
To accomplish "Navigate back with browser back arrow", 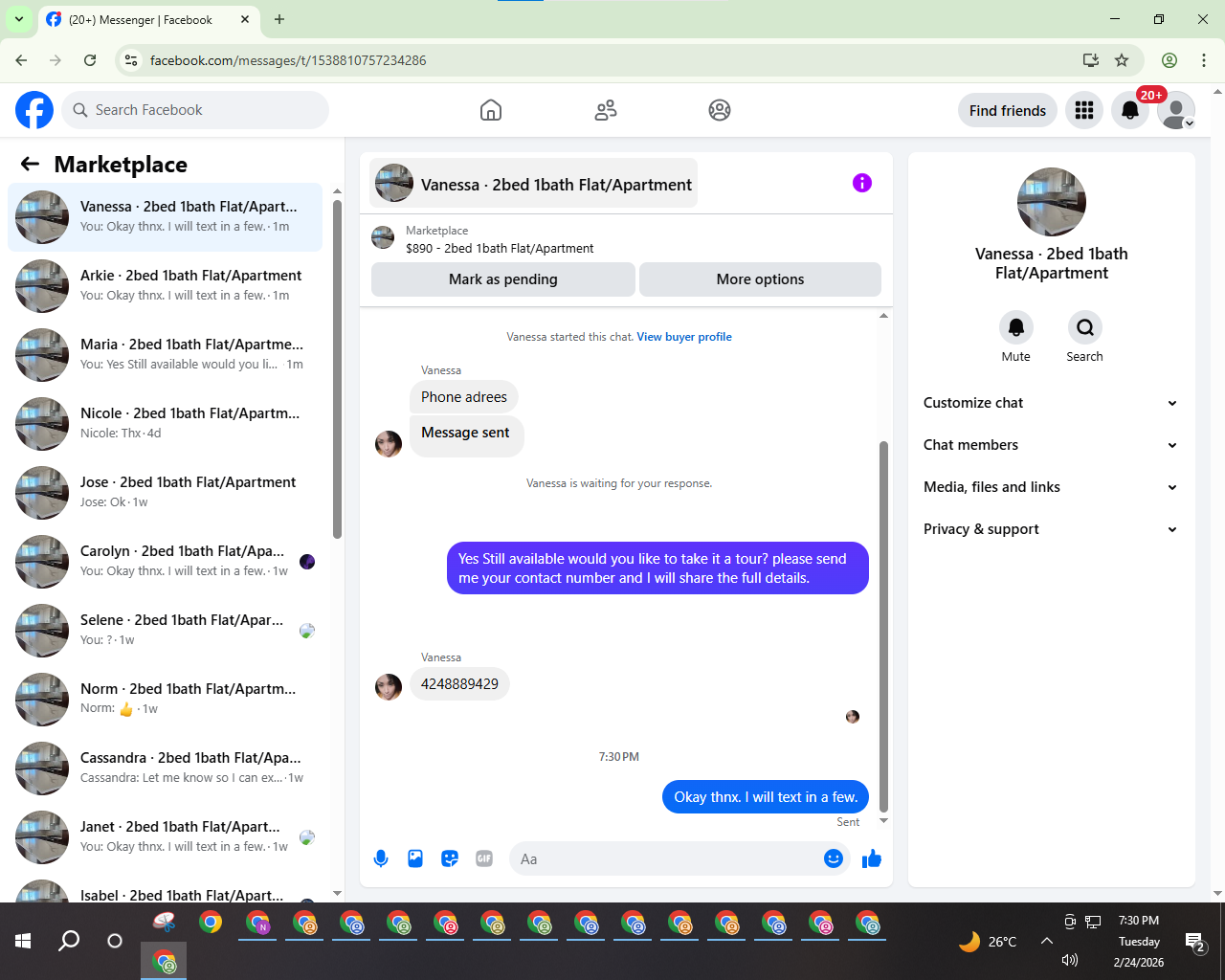I will (21, 60).
